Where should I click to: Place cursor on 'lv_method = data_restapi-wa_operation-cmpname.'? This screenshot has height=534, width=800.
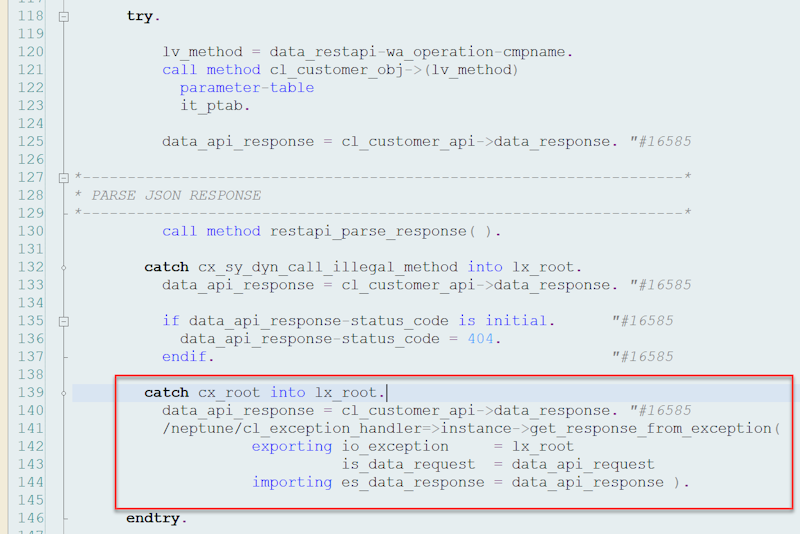coord(367,52)
